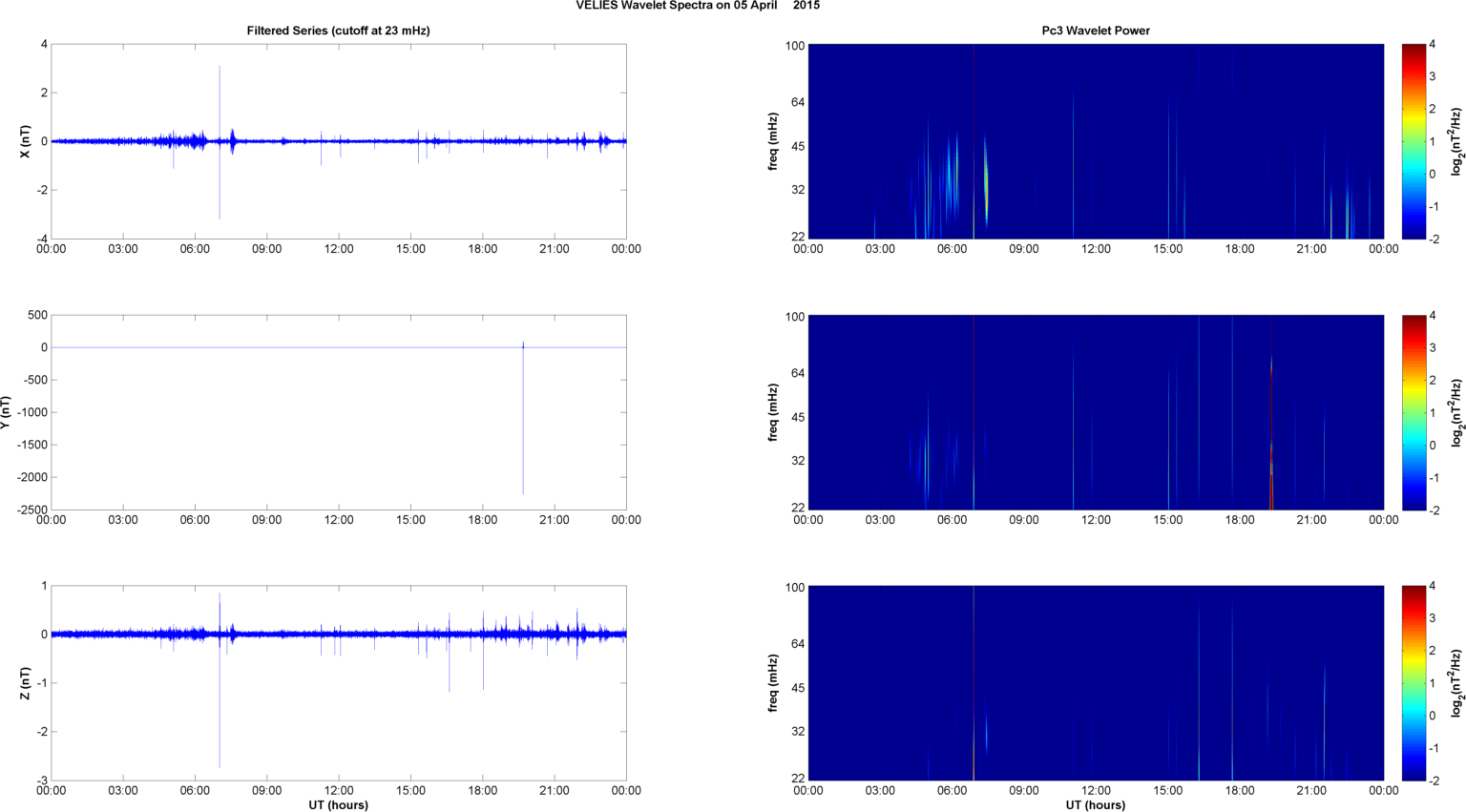Viewport: 1466px width, 812px height.
Task: Click the downward spike near 07:00 in Z series plot
Action: pyautogui.click(x=220, y=701)
